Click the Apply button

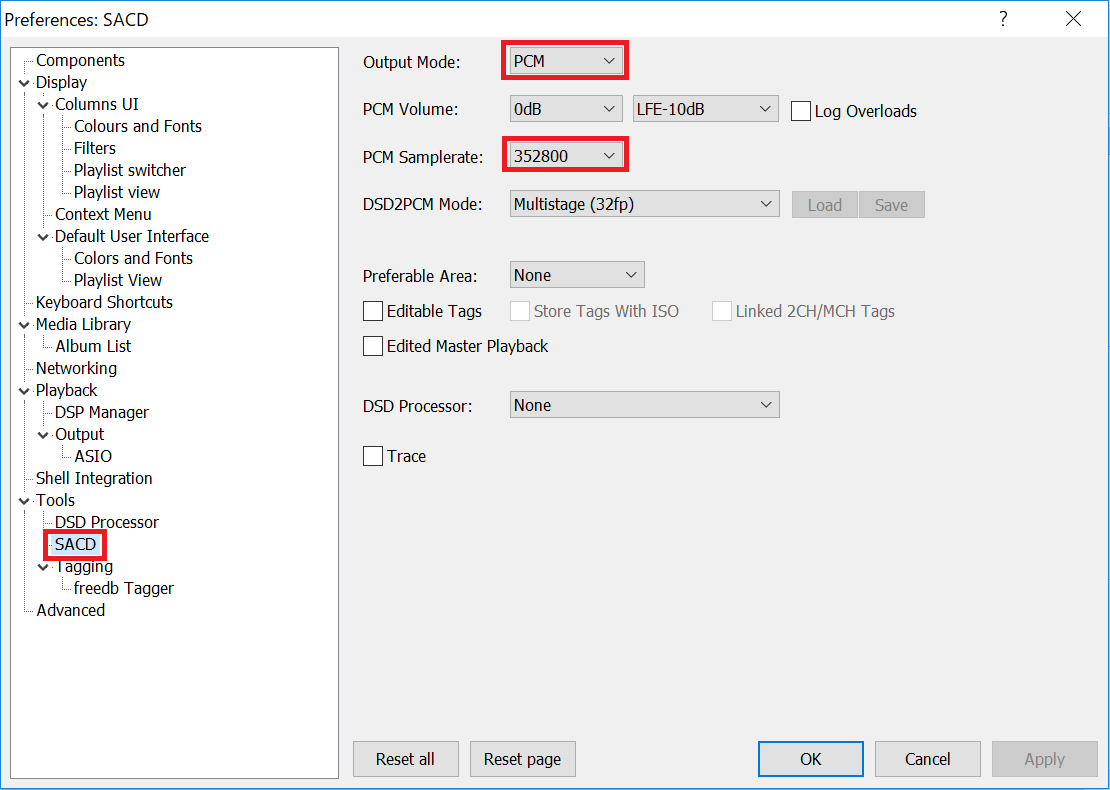click(x=1044, y=759)
